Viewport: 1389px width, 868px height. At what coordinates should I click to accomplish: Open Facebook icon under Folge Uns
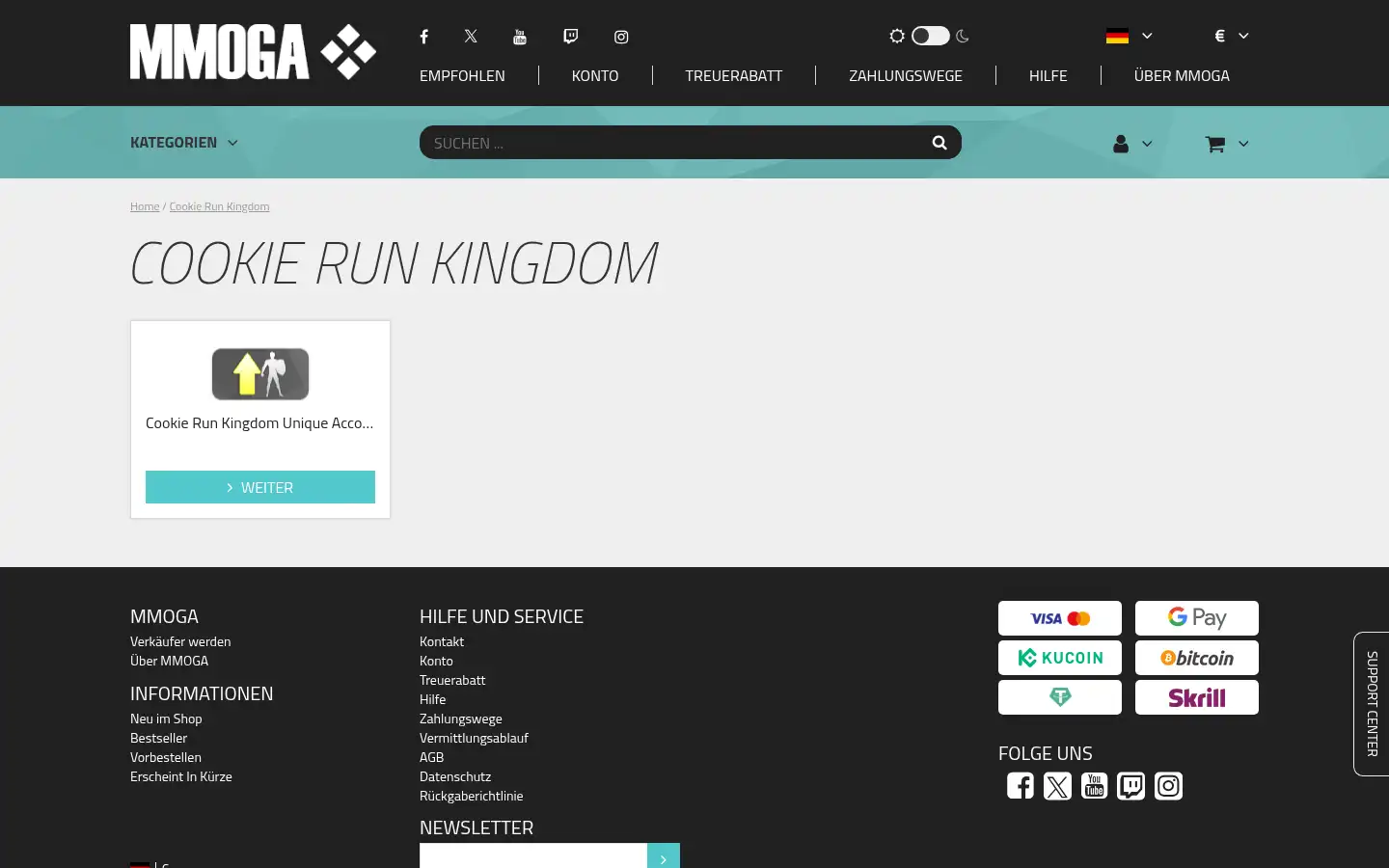[x=1021, y=786]
